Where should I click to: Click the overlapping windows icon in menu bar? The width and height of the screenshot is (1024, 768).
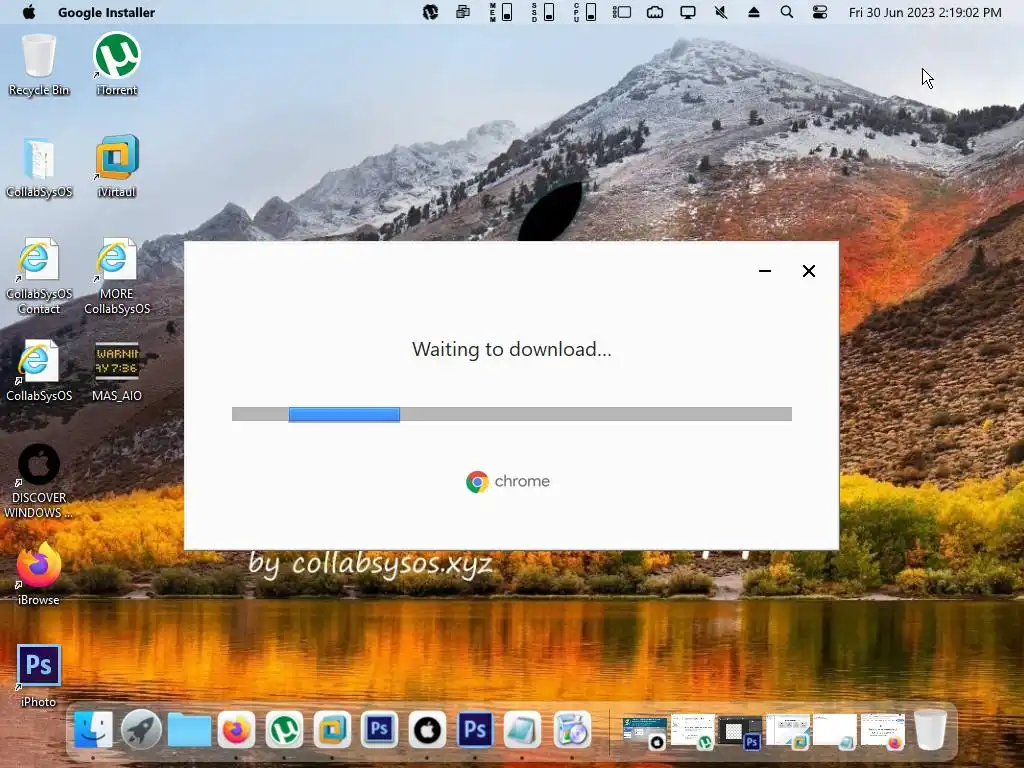pyautogui.click(x=463, y=12)
